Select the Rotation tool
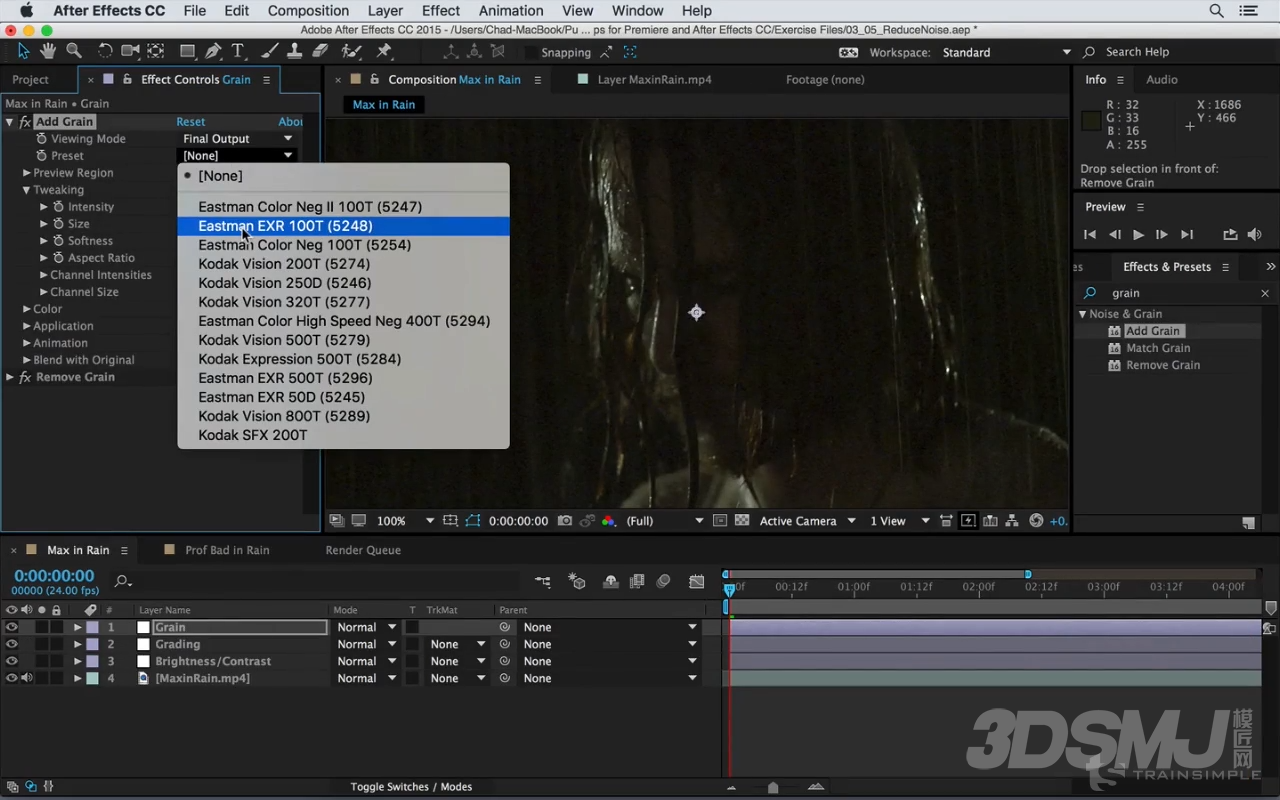Screen dimensions: 1280x800 105,51
